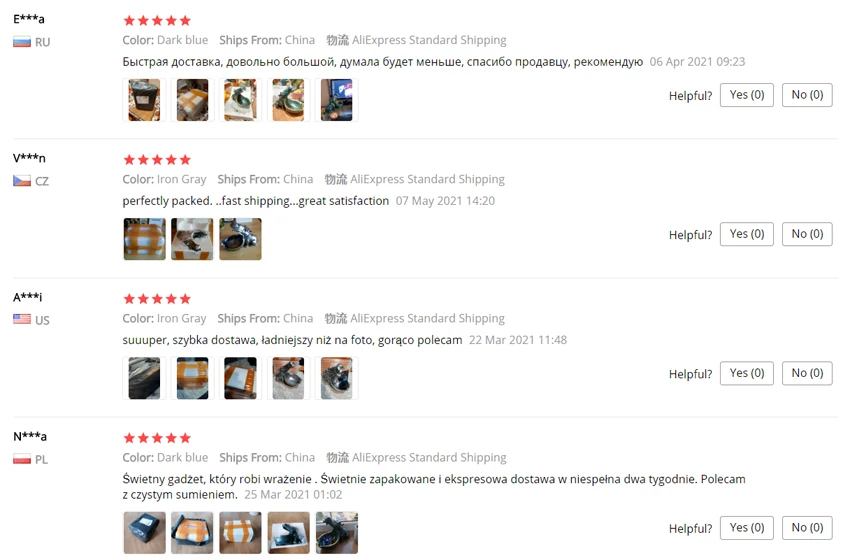The height and width of the screenshot is (558, 850).
Task: View first photo in N***a's review
Action: click(x=144, y=533)
